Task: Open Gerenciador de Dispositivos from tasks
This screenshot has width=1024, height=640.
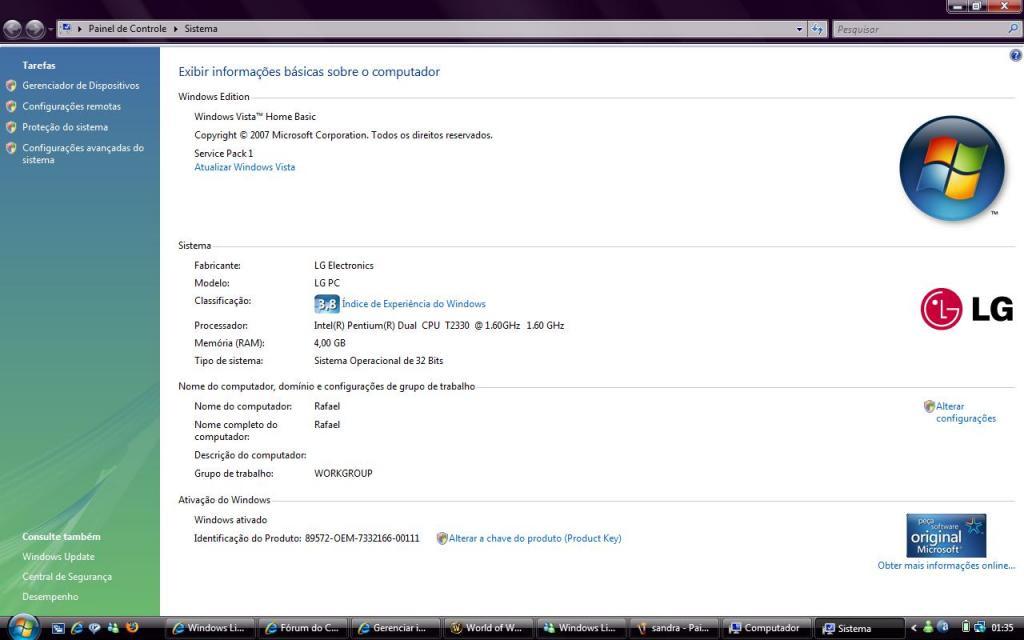Action: tap(80, 86)
